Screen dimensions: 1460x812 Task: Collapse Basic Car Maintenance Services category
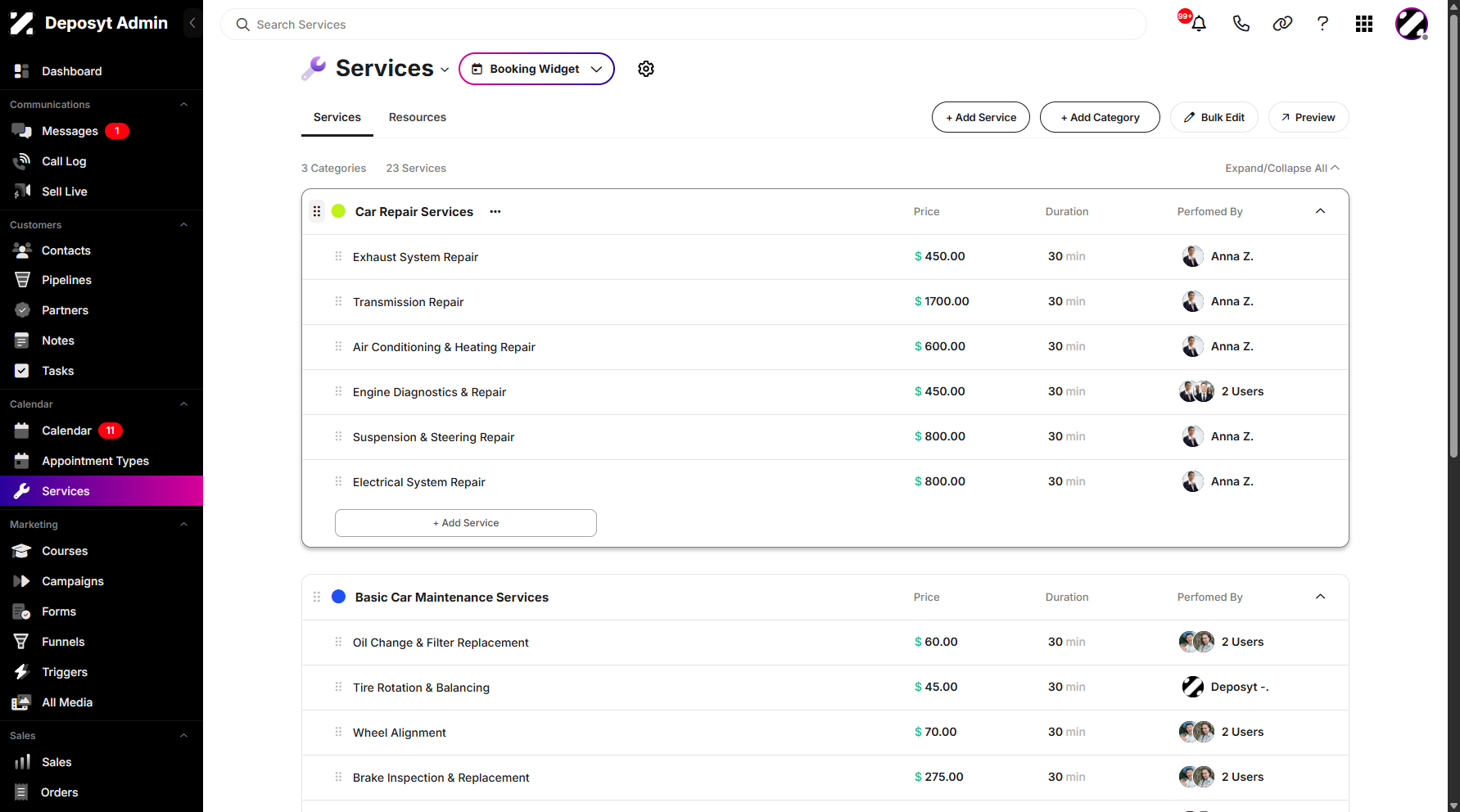pyautogui.click(x=1320, y=597)
